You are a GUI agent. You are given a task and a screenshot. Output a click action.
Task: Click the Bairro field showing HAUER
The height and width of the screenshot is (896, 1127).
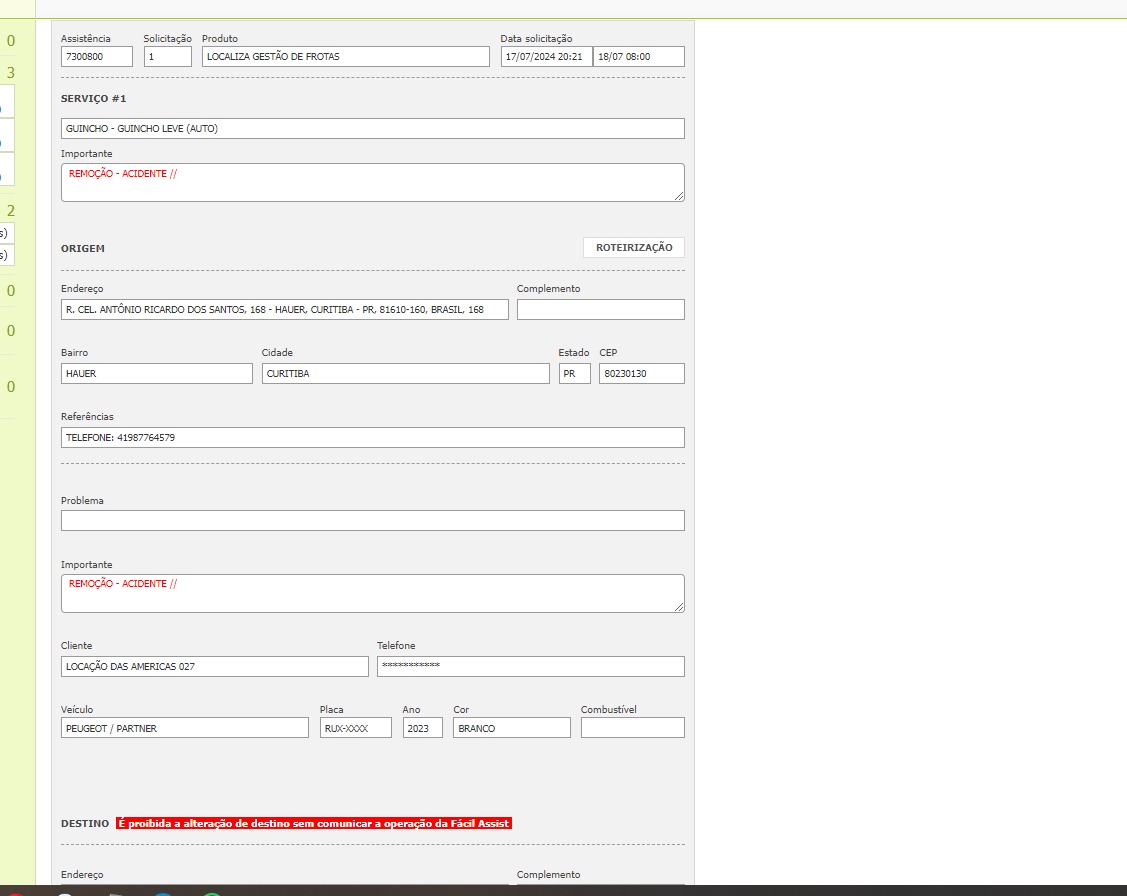(x=156, y=374)
